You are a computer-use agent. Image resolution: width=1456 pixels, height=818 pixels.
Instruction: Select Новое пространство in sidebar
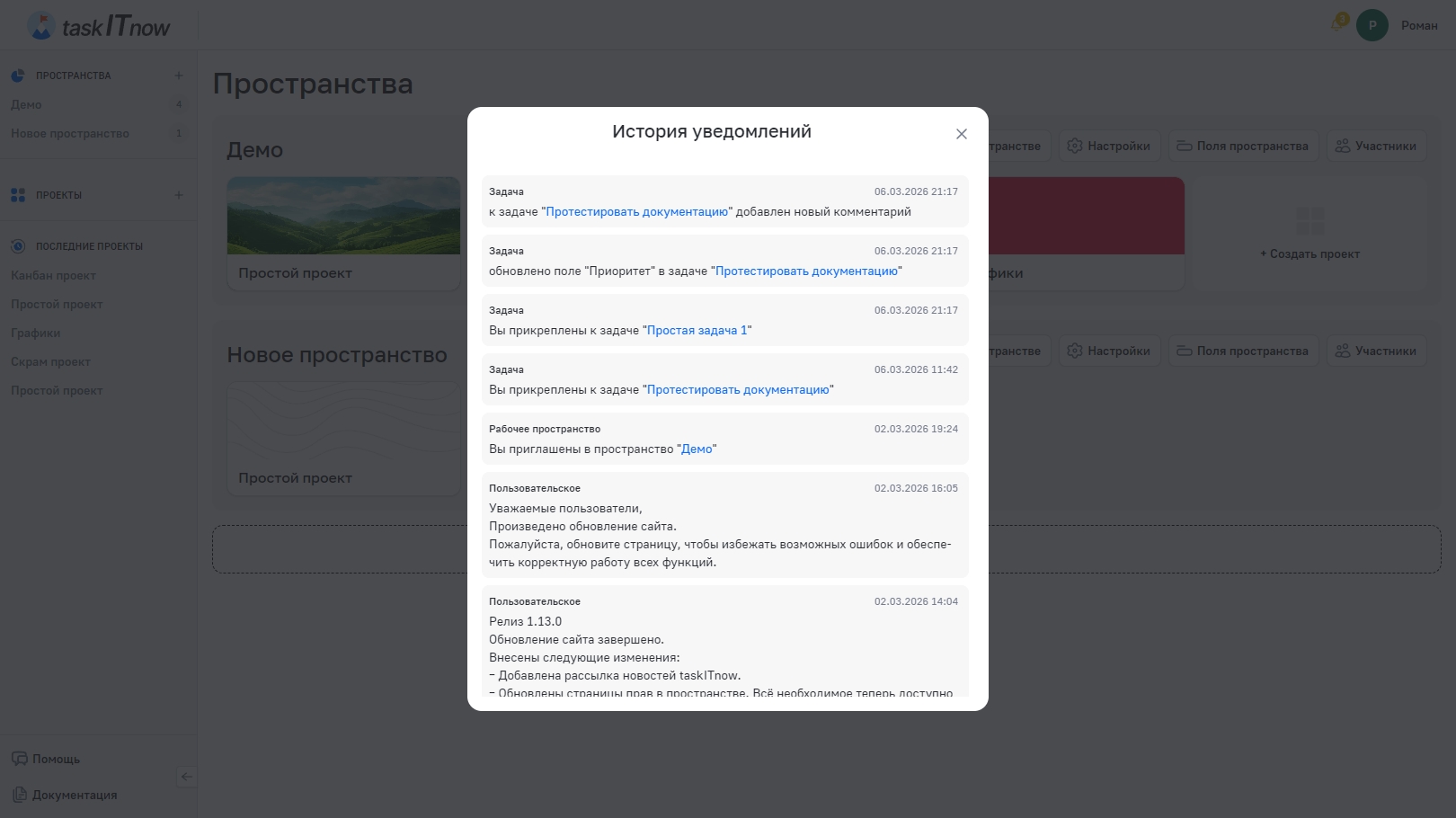click(x=70, y=133)
